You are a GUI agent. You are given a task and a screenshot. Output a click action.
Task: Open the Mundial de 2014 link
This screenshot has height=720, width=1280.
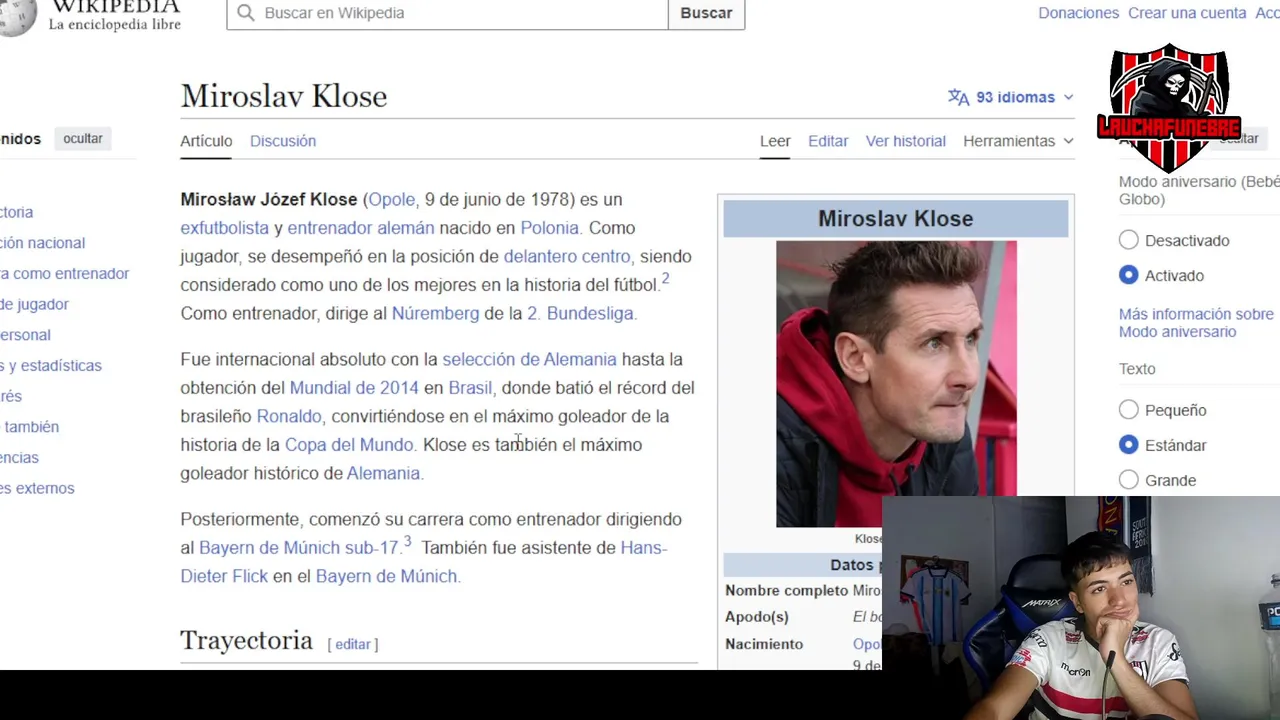(x=354, y=388)
